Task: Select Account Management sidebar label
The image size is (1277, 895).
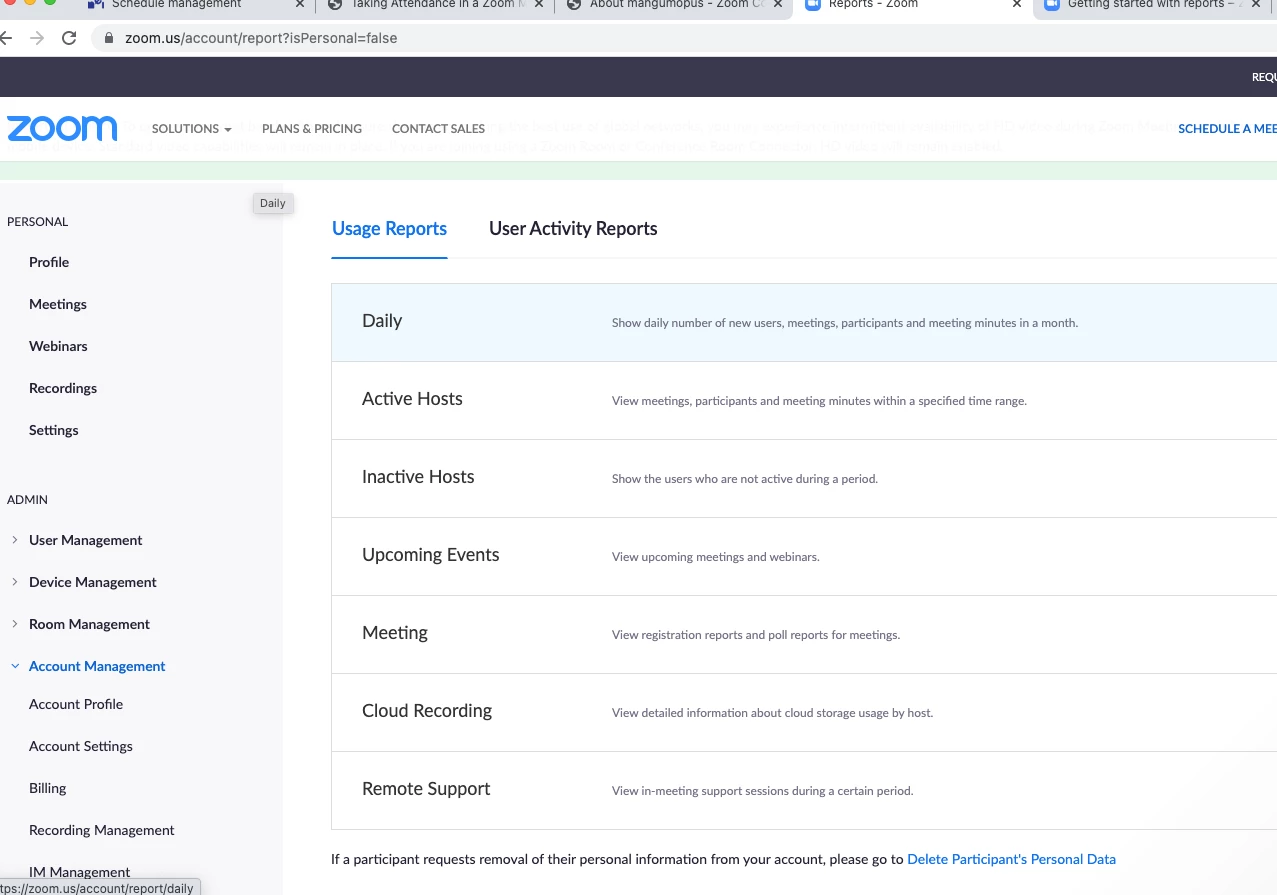Action: (97, 666)
